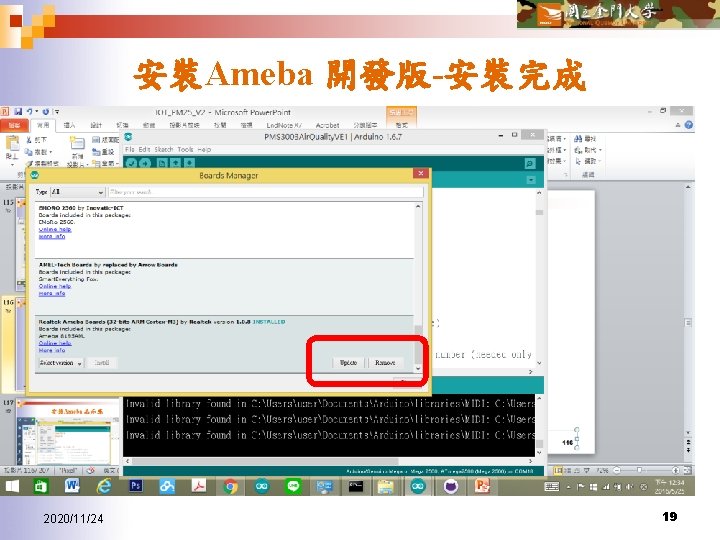This screenshot has width=720, height=540.
Task: Show hidden system tray icons arrow
Action: coord(569,487)
